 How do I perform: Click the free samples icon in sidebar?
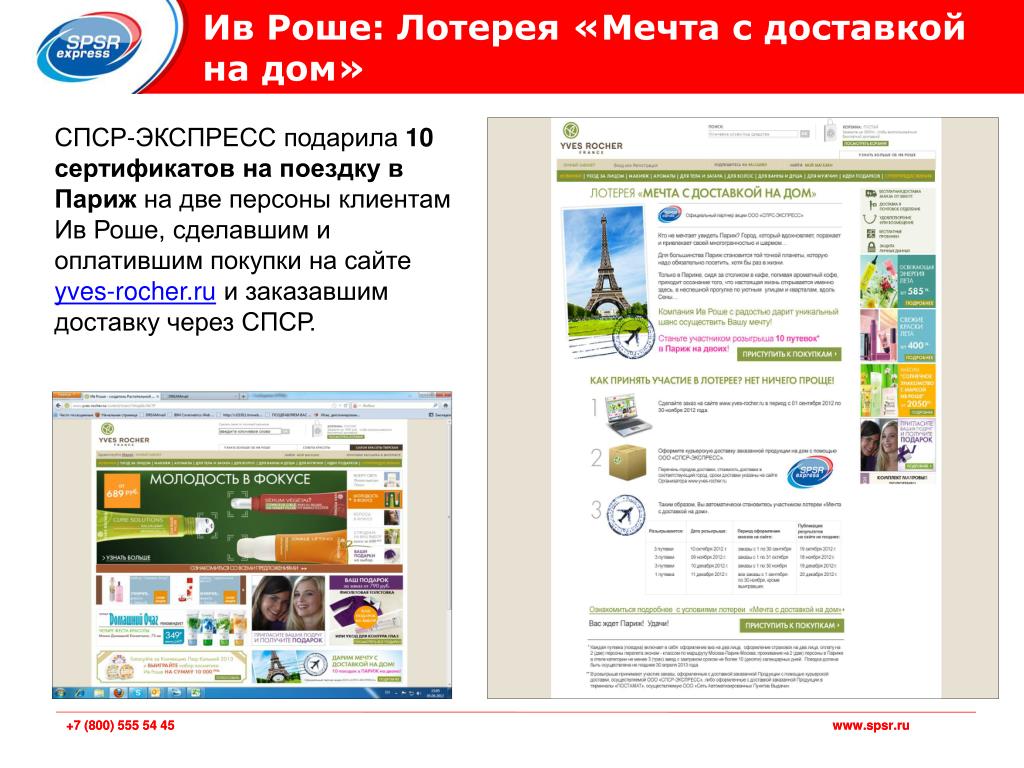(x=871, y=233)
